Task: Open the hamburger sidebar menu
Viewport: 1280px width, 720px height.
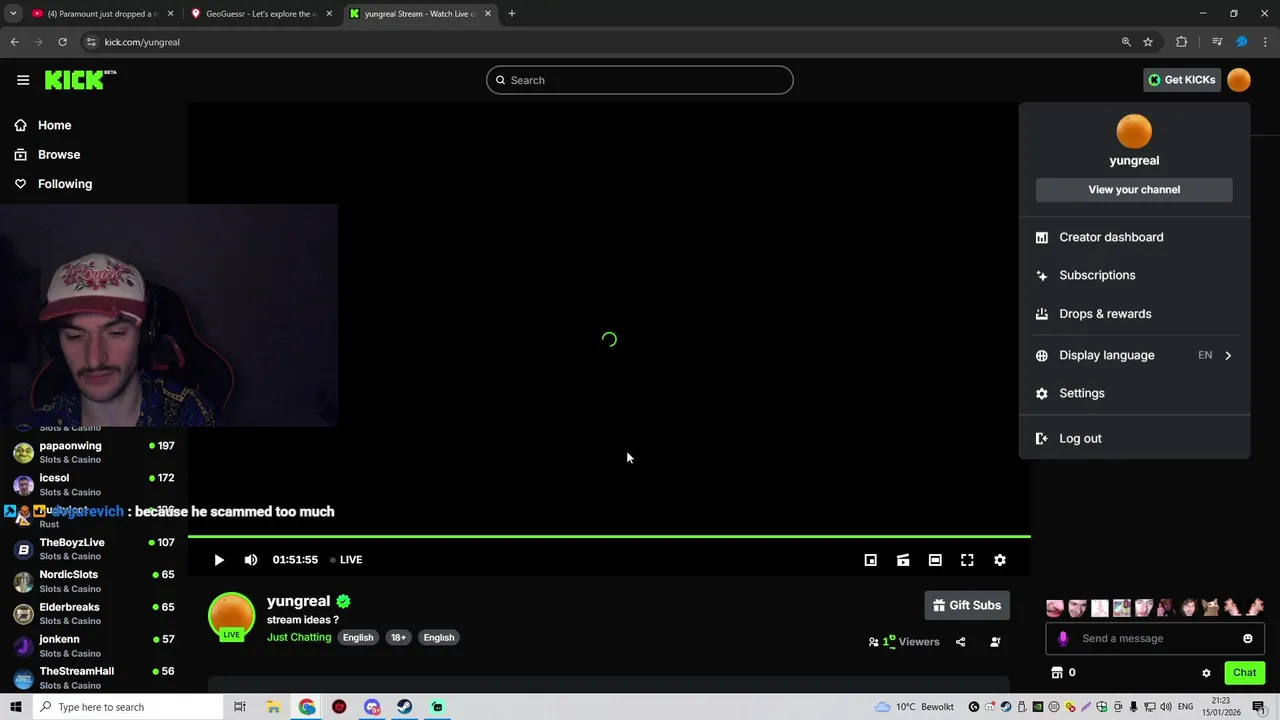Action: (x=23, y=80)
